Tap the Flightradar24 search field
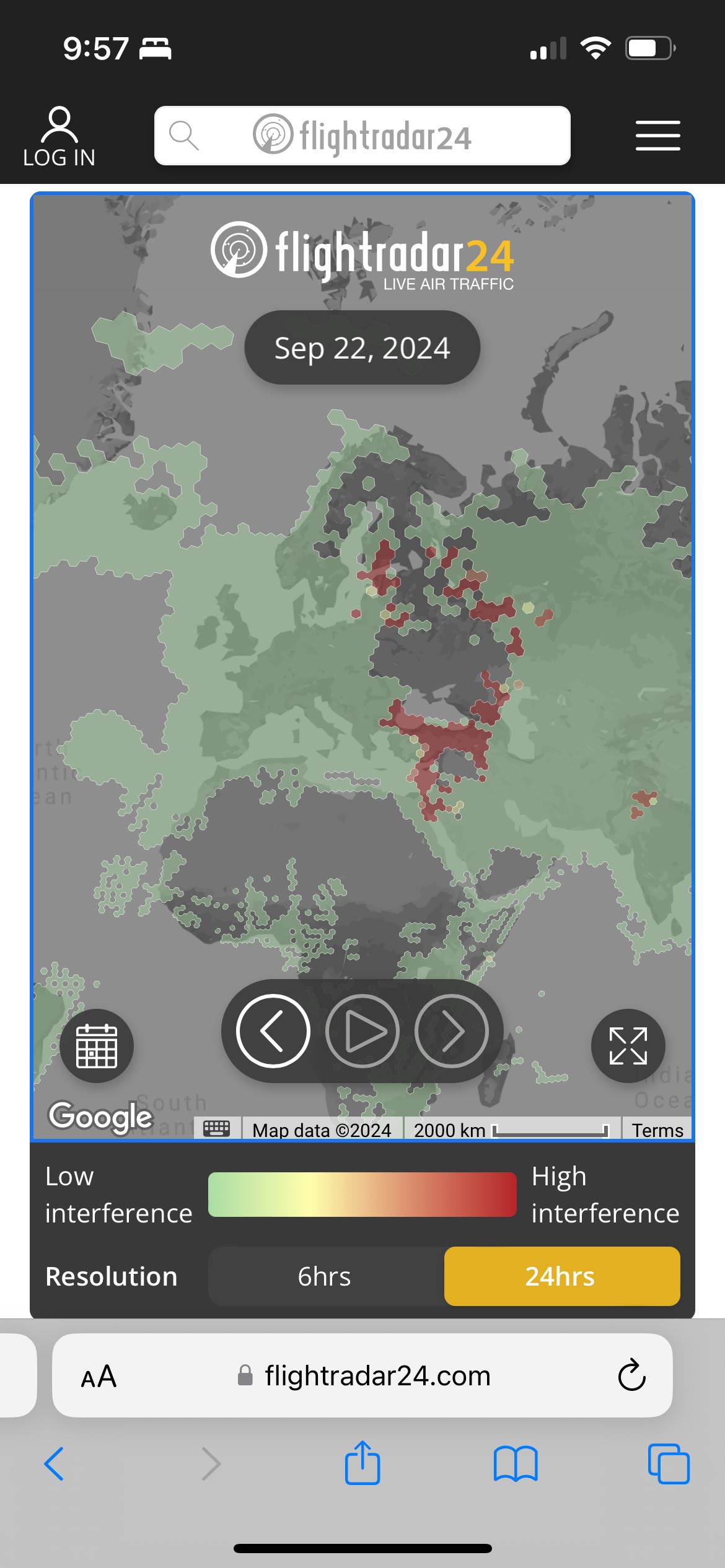The height and width of the screenshot is (1568, 725). click(362, 136)
